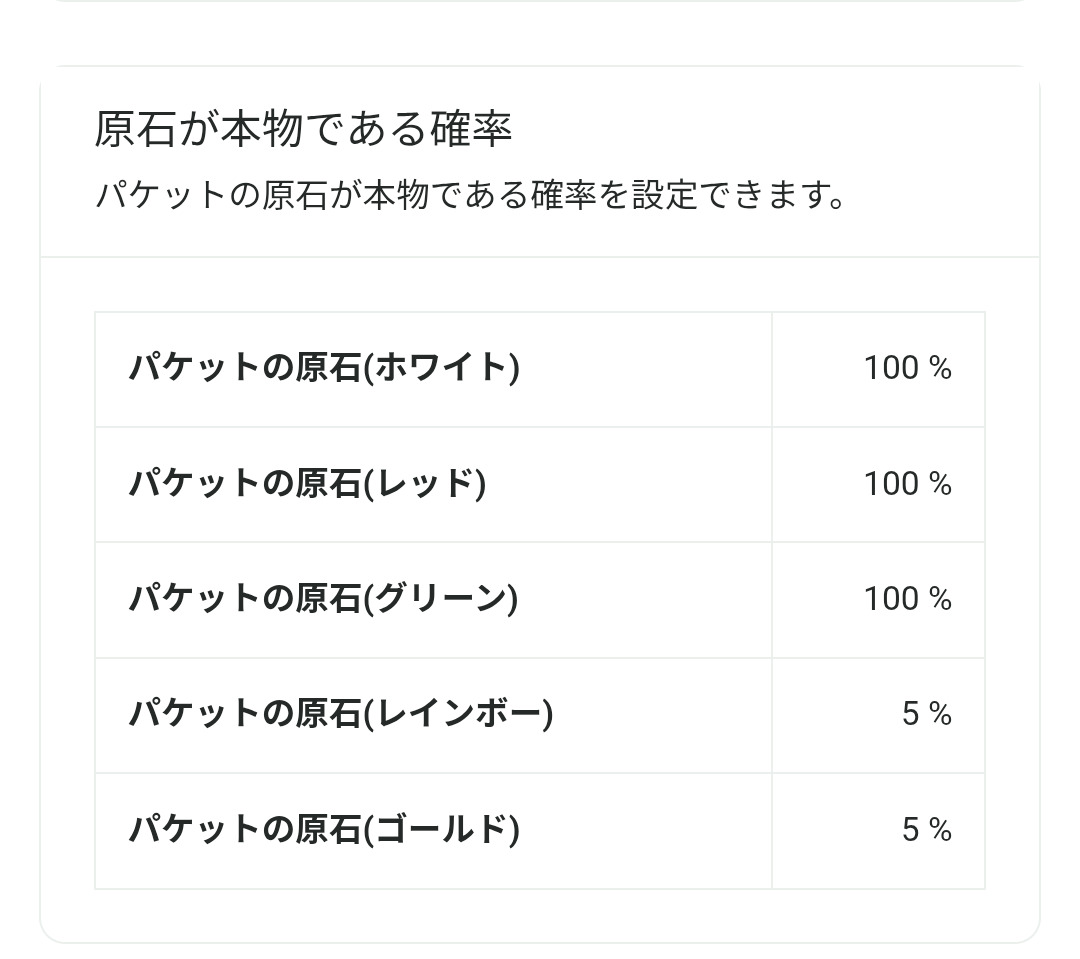Select the パケットの原石(レインボー) row label
This screenshot has height=959, width=1080.
pyautogui.click(x=340, y=714)
